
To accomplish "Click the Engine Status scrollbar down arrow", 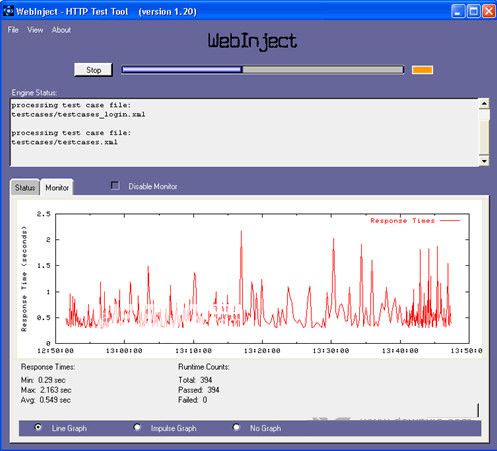I will point(484,161).
